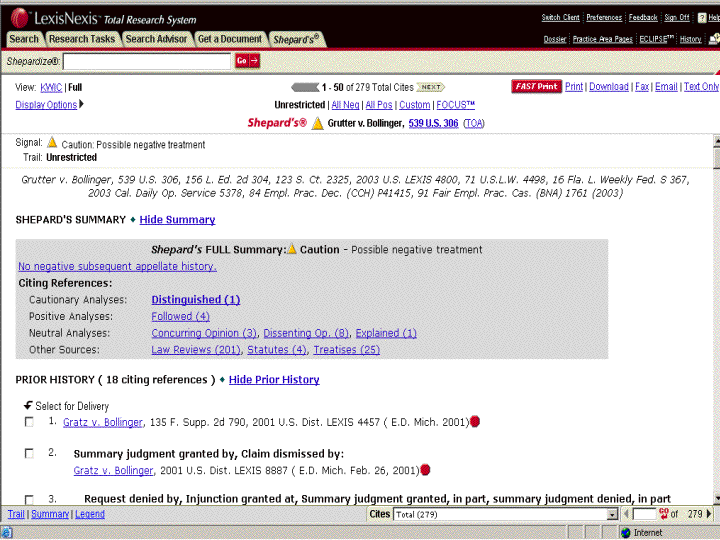Screen dimensions: 720x540
Task: Click the Print link
Action: [574, 87]
